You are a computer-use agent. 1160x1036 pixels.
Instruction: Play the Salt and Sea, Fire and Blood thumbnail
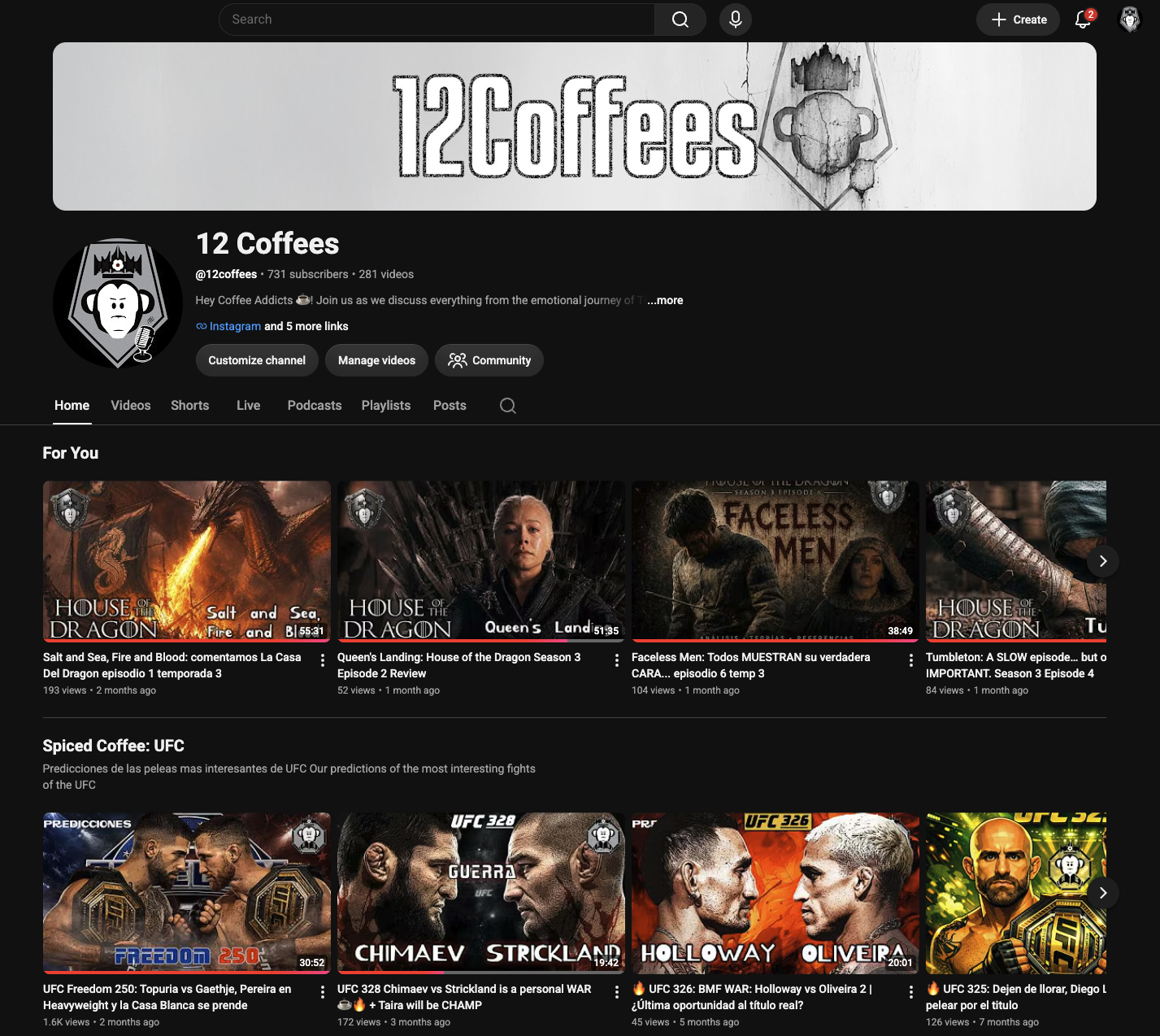[187, 561]
